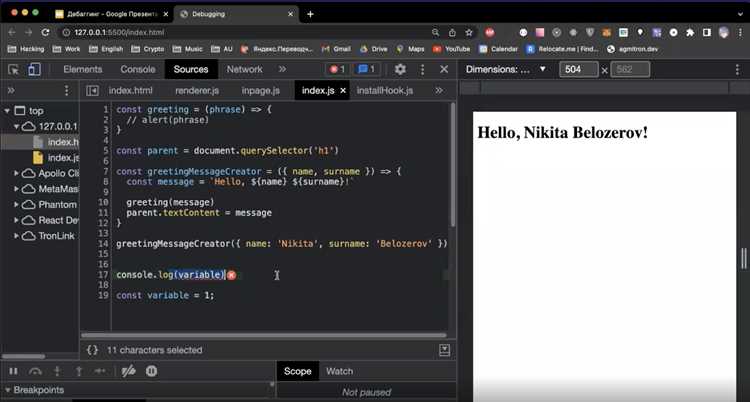Click the red error count badge
750x402 pixels.
coord(337,69)
